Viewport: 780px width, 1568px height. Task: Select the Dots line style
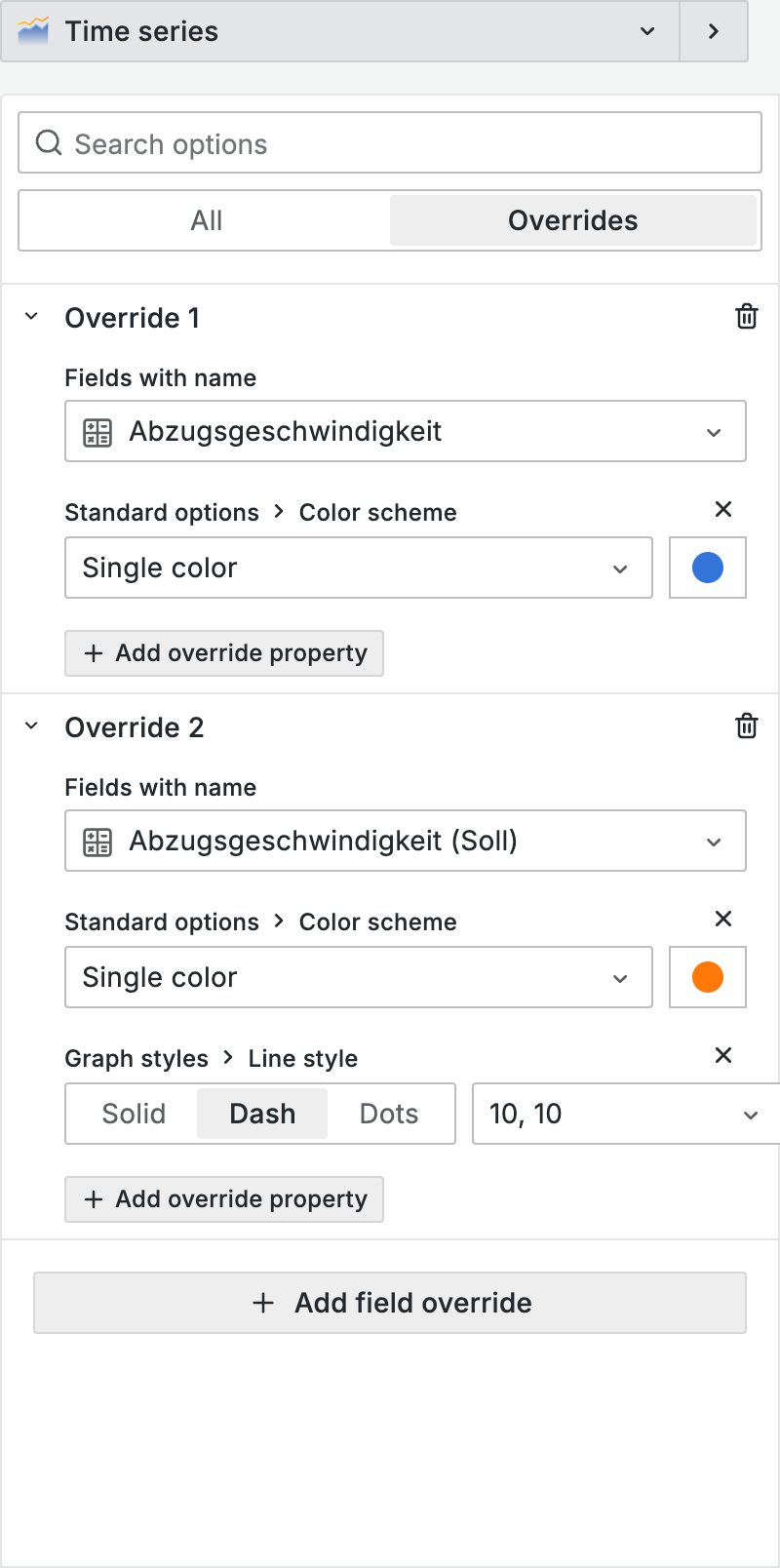[x=389, y=1114]
